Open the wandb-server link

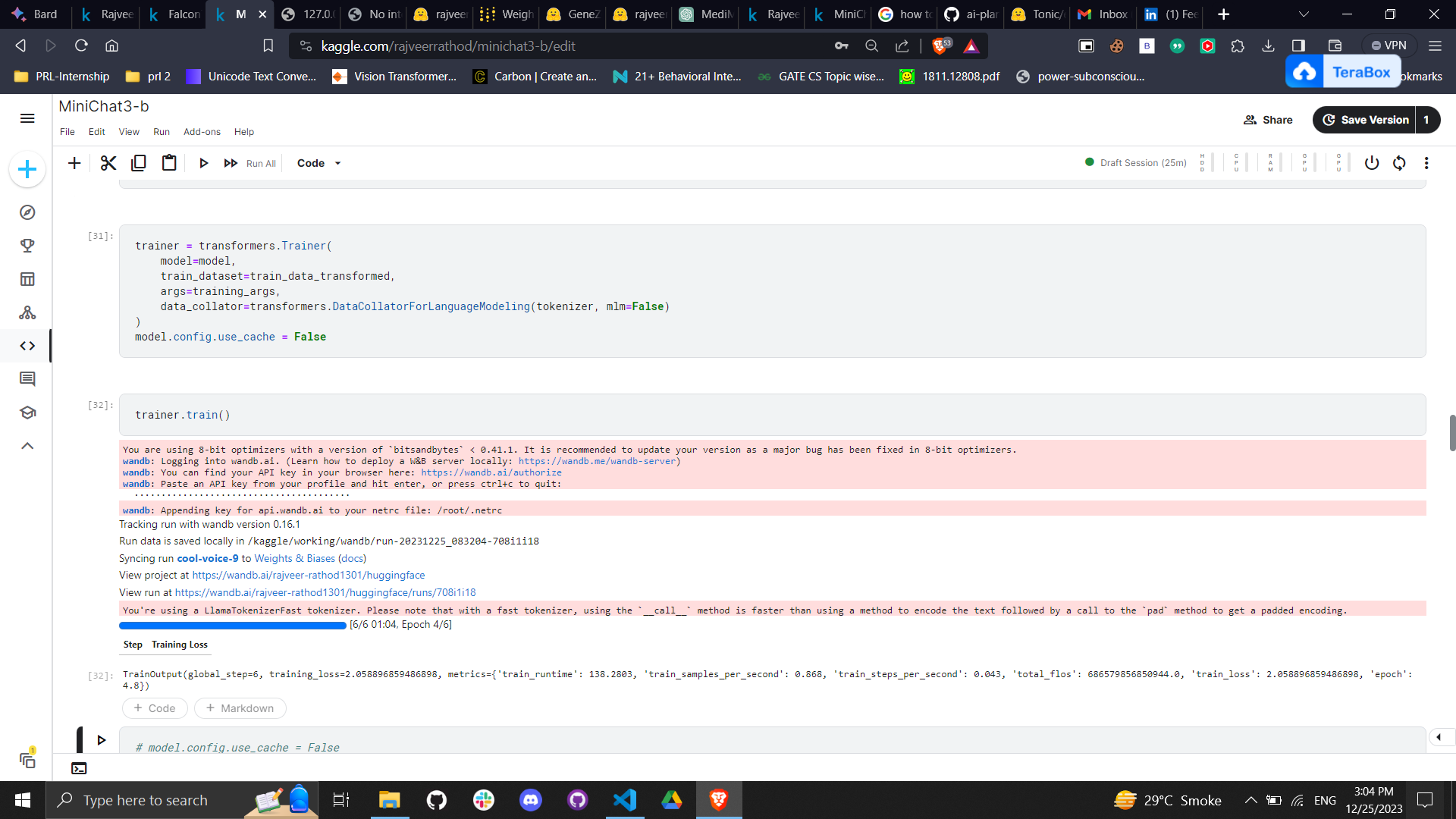598,461
